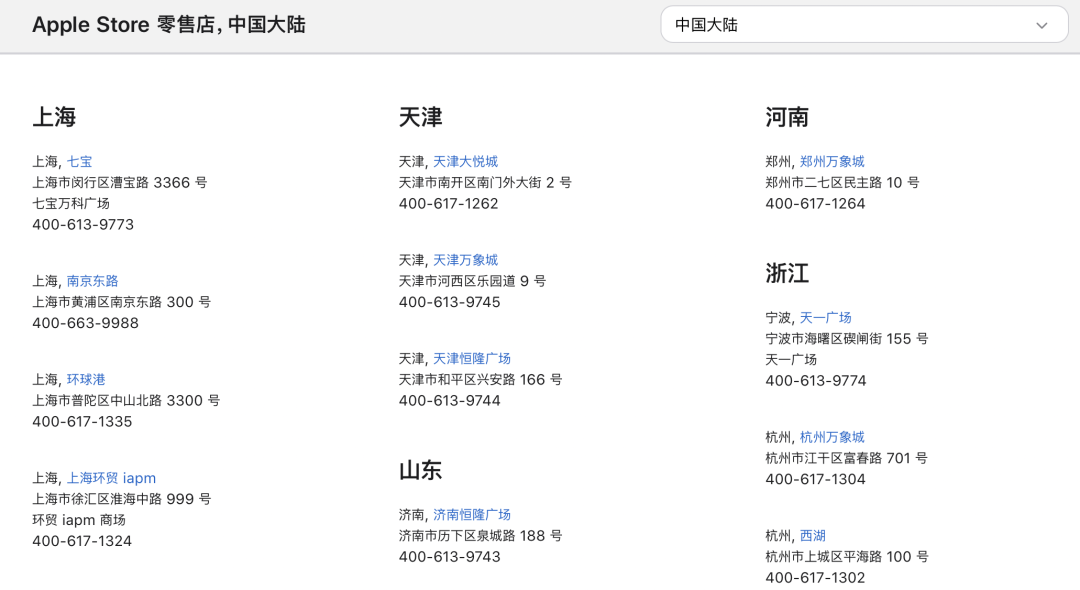Click the 天津 section heading

click(420, 117)
